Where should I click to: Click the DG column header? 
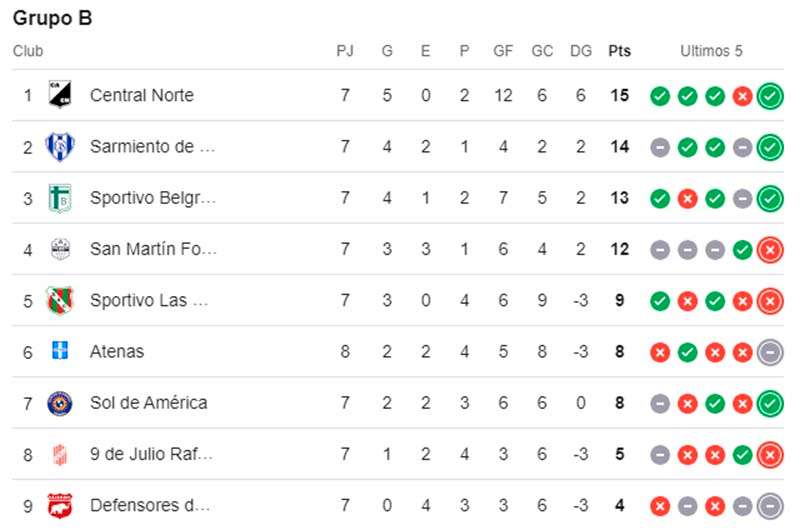tap(581, 51)
